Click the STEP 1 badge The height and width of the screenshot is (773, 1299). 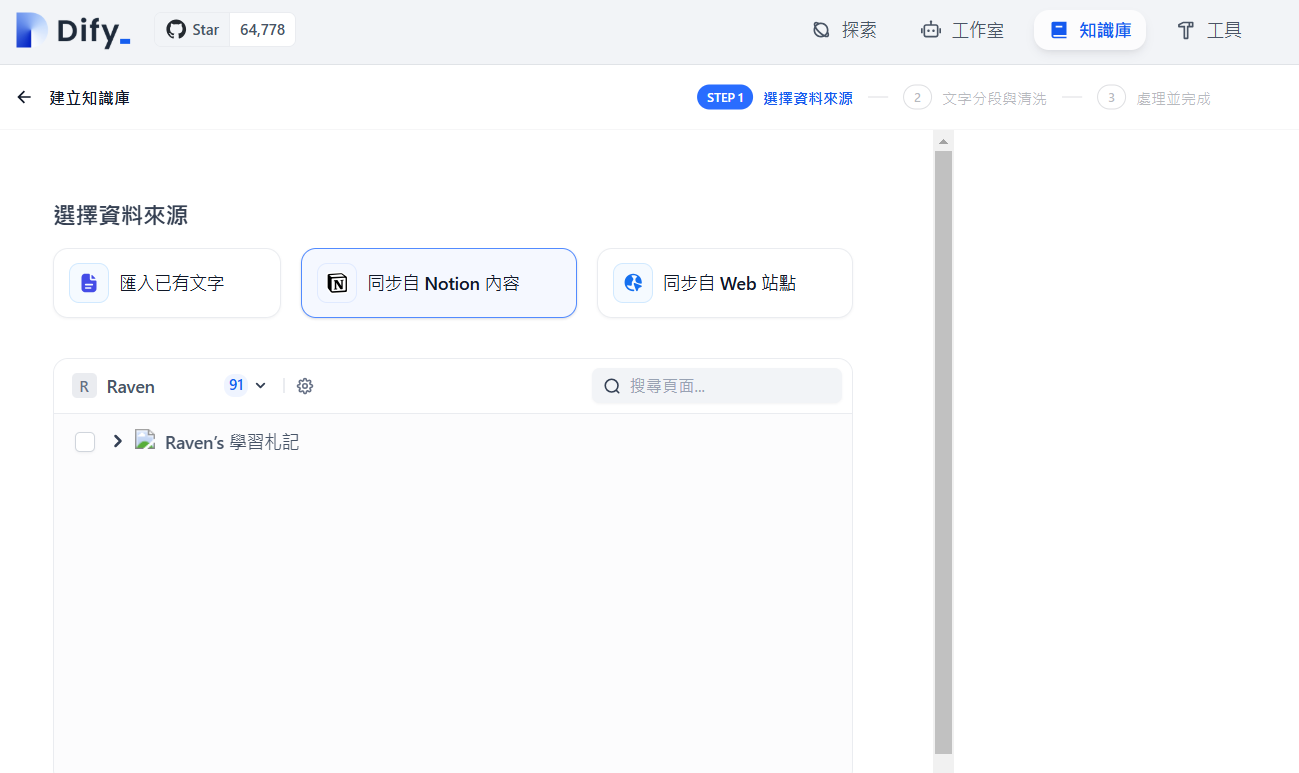[x=725, y=97]
